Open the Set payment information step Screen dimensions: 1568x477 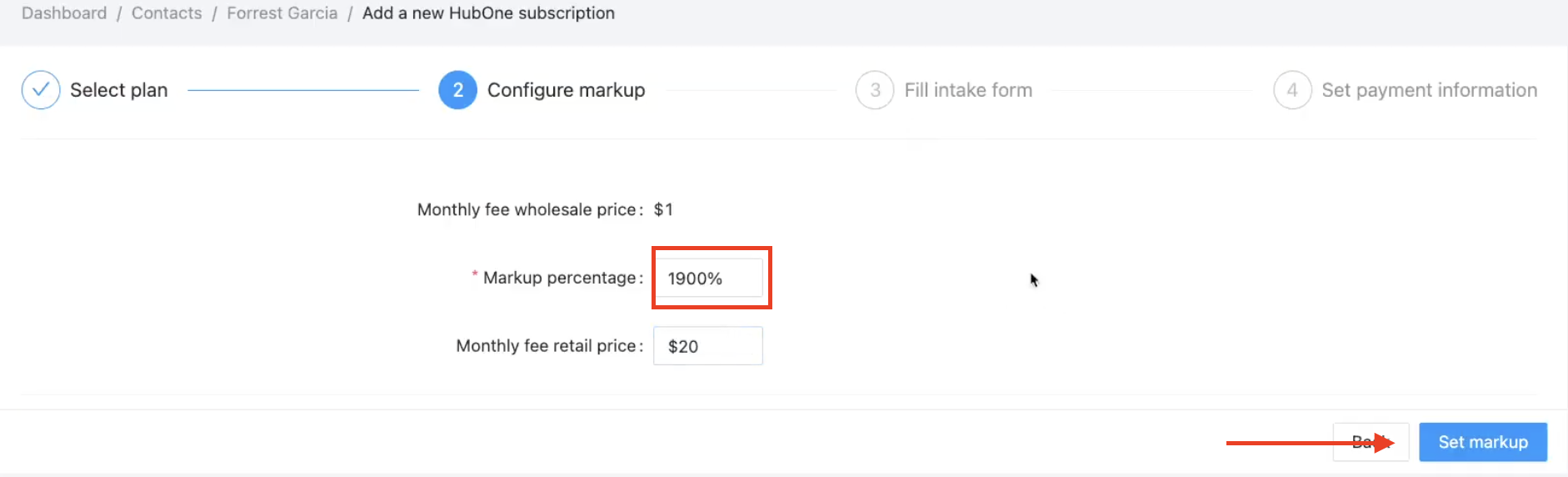(x=1429, y=90)
